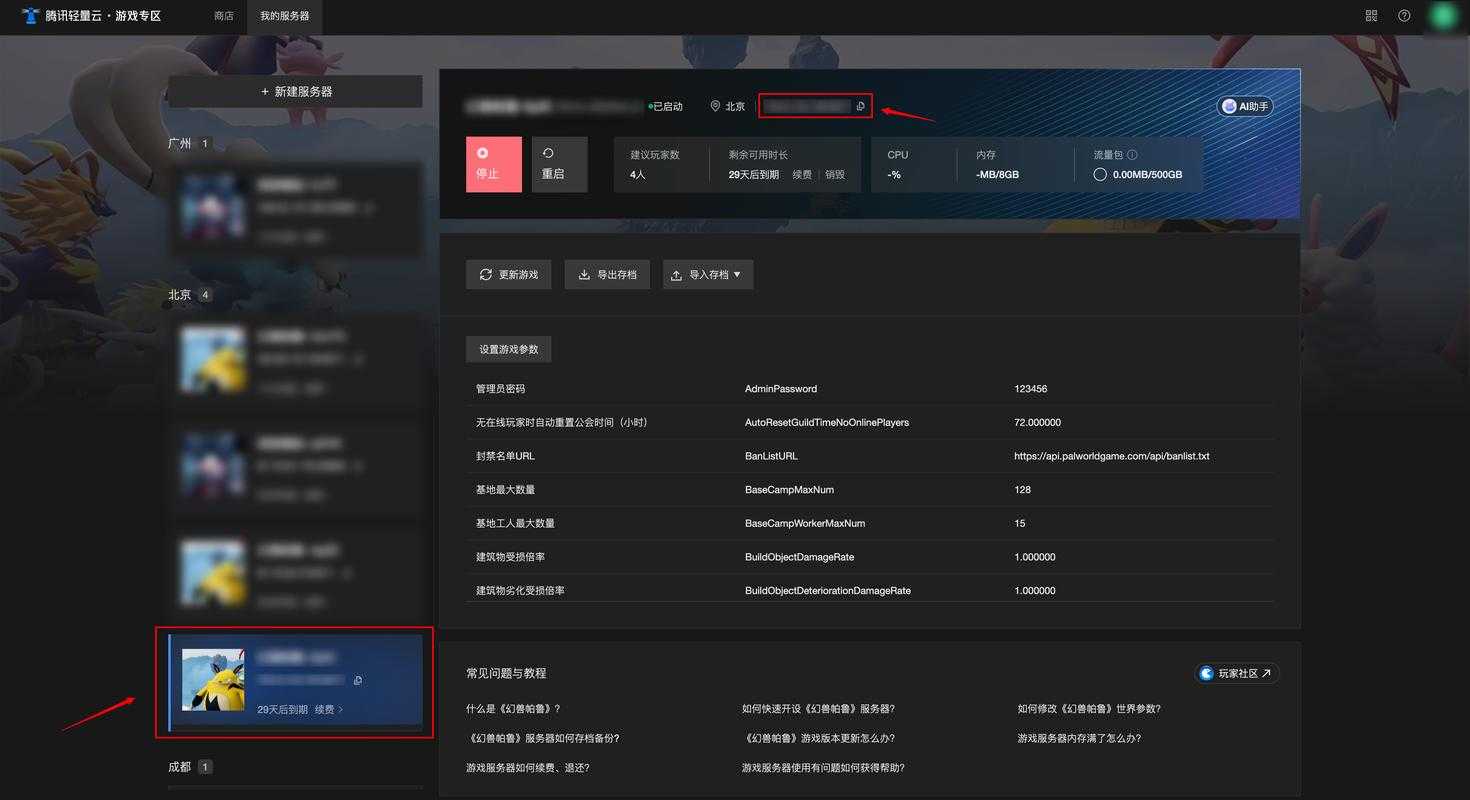The width and height of the screenshot is (1470, 800).
Task: Click 续费 in the remaining time panel
Action: pos(802,174)
